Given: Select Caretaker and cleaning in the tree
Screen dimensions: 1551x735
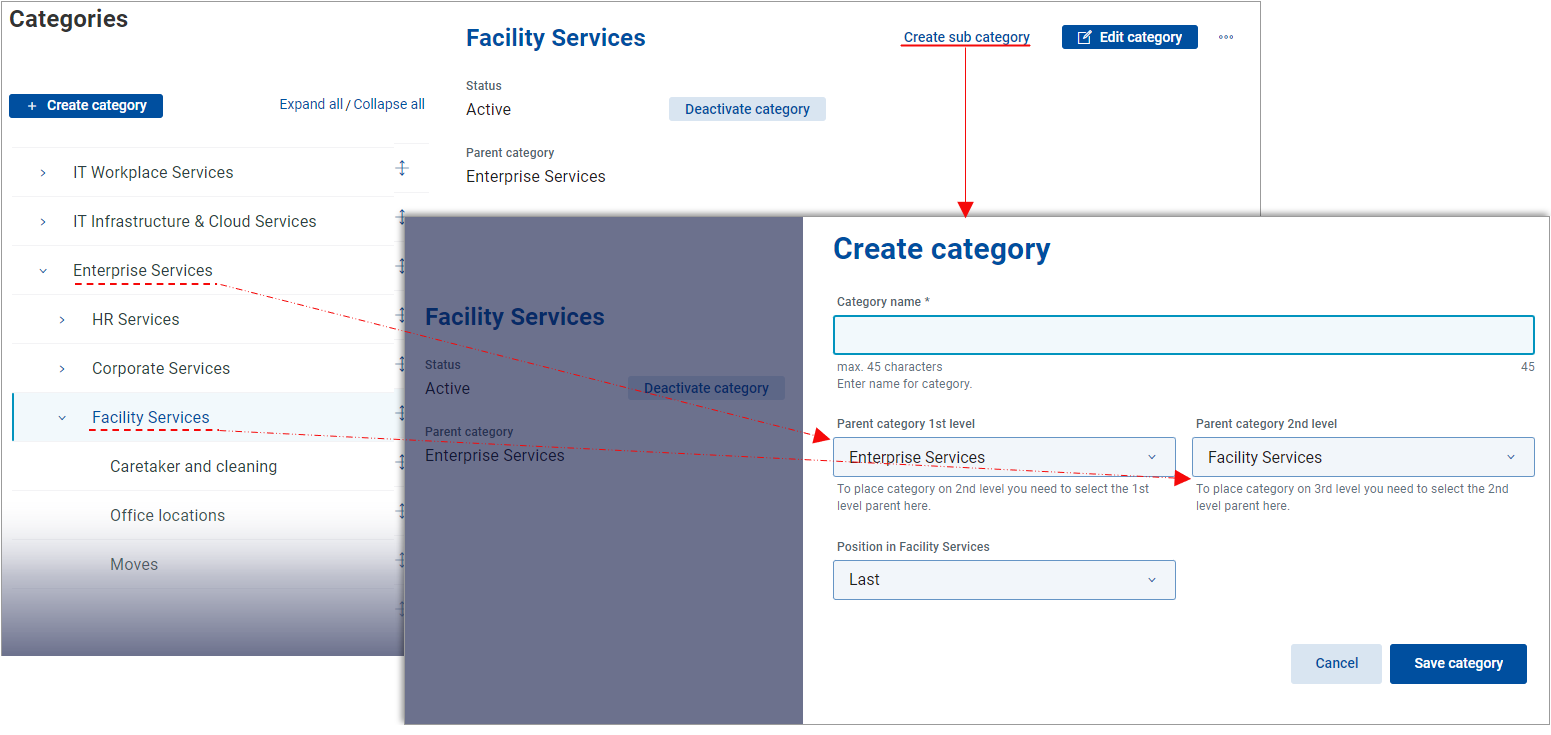Looking at the screenshot, I should pyautogui.click(x=193, y=467).
